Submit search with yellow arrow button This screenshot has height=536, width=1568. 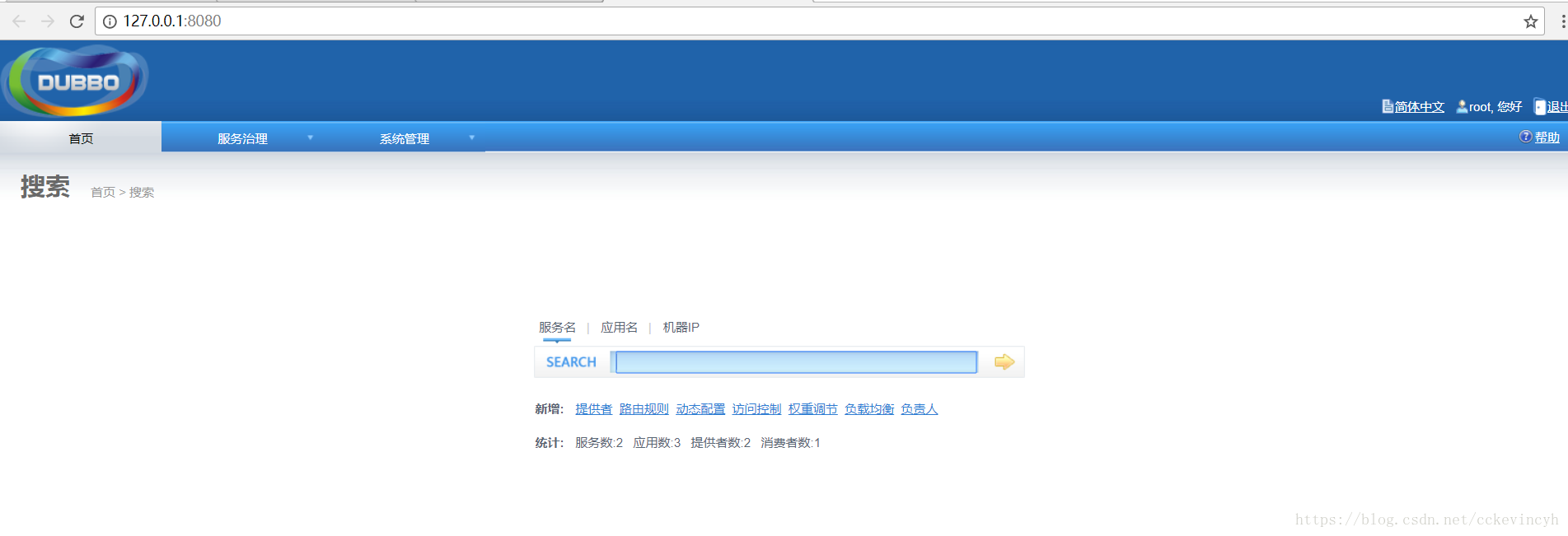[x=1004, y=362]
